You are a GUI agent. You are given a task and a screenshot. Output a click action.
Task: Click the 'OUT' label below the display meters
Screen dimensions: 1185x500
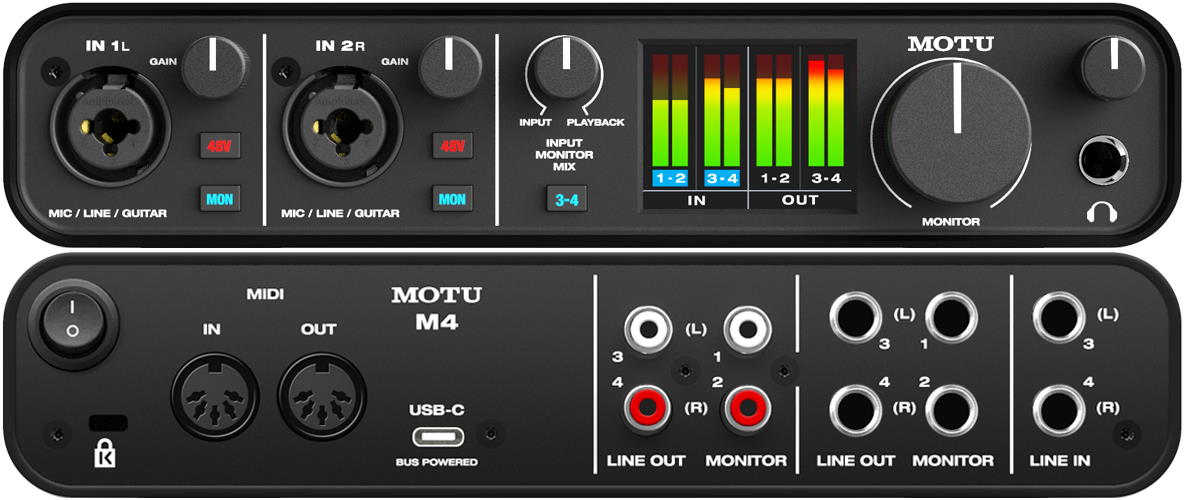pos(800,200)
